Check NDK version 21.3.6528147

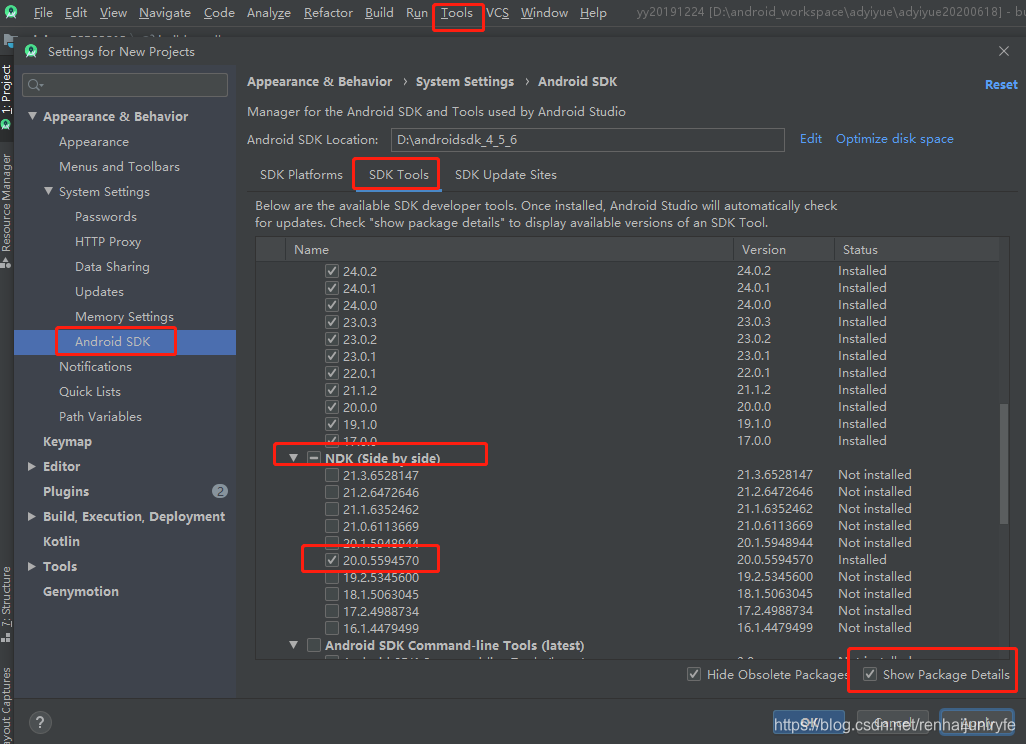[x=332, y=475]
